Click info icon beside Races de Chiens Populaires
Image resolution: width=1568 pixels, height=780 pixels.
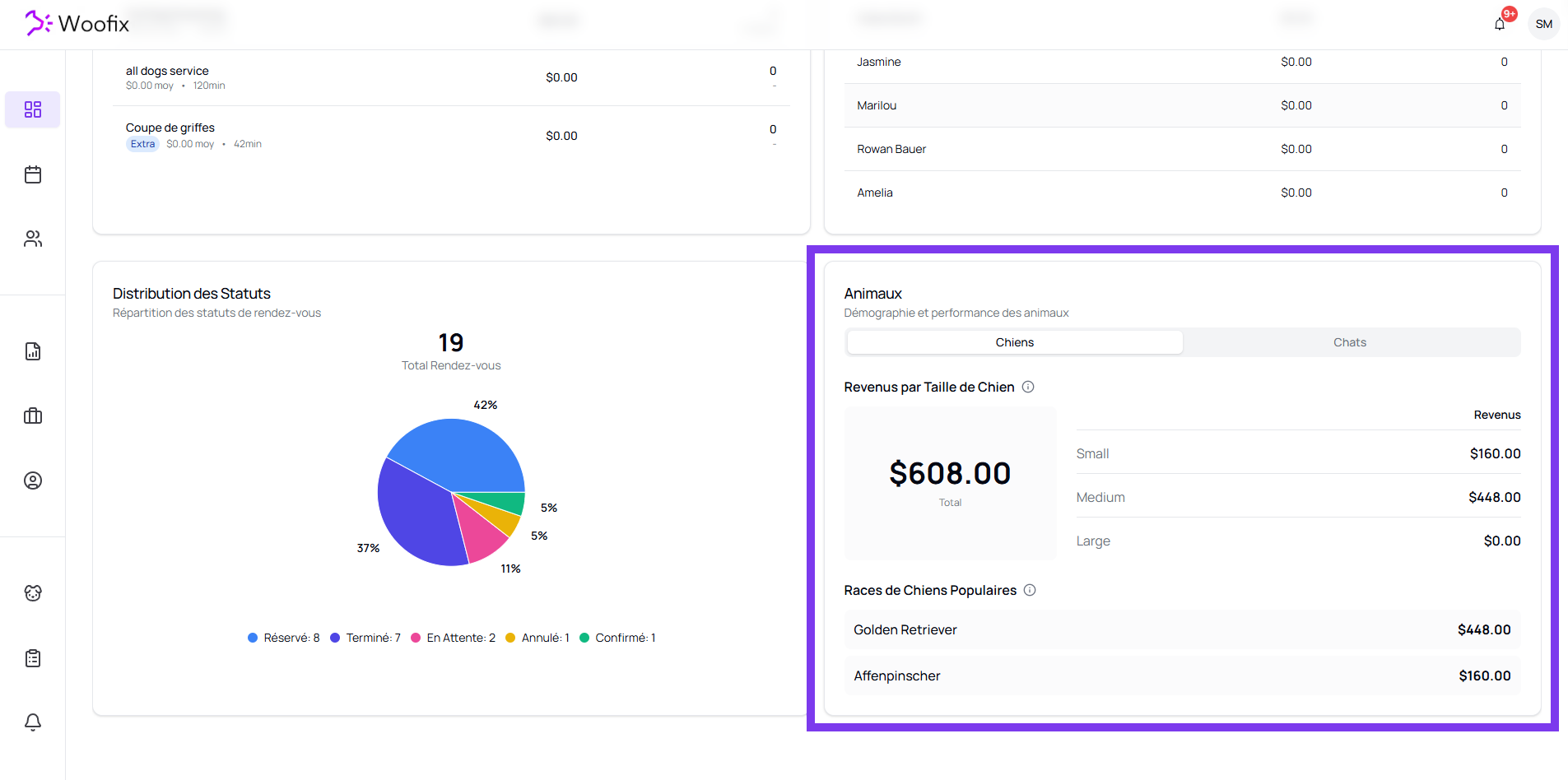1030,590
